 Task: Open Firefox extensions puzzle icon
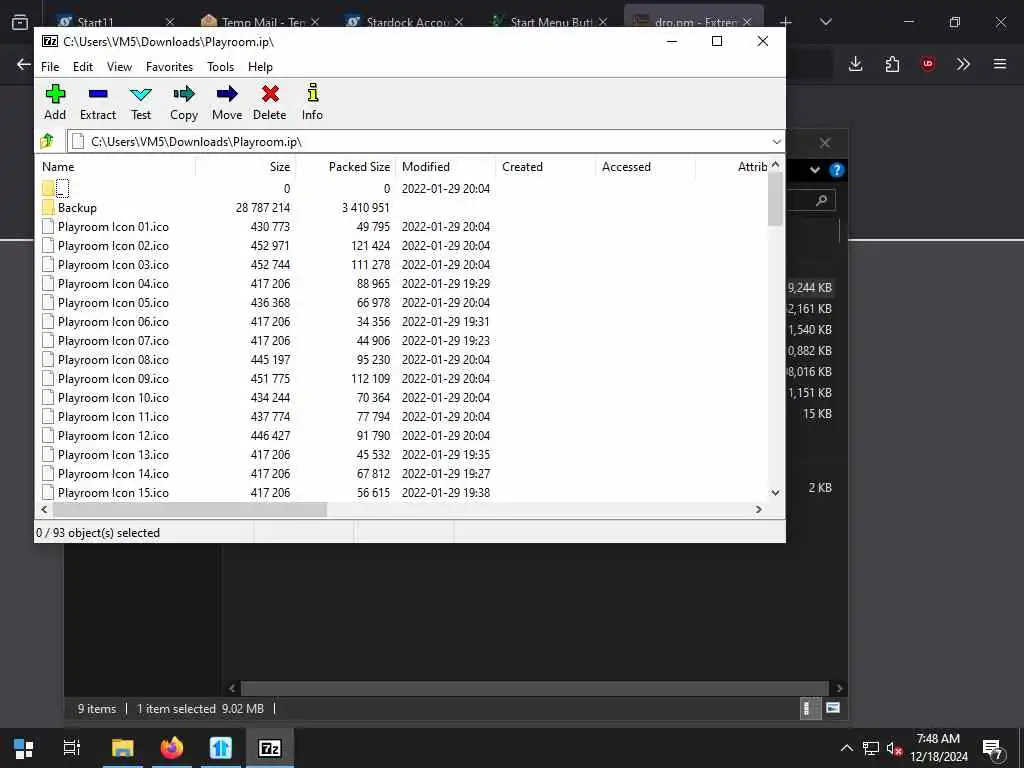(x=892, y=64)
